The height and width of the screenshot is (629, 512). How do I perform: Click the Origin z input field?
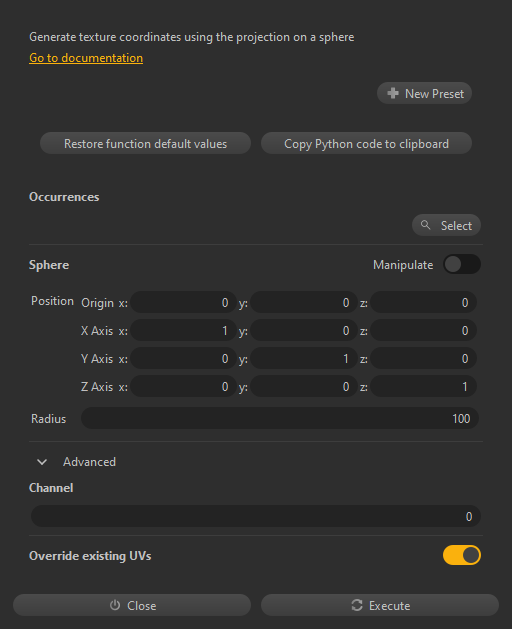tap(423, 302)
